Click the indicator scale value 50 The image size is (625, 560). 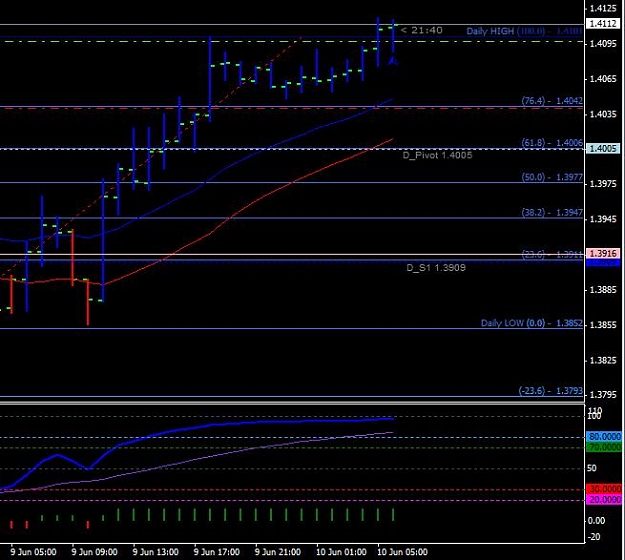click(592, 468)
